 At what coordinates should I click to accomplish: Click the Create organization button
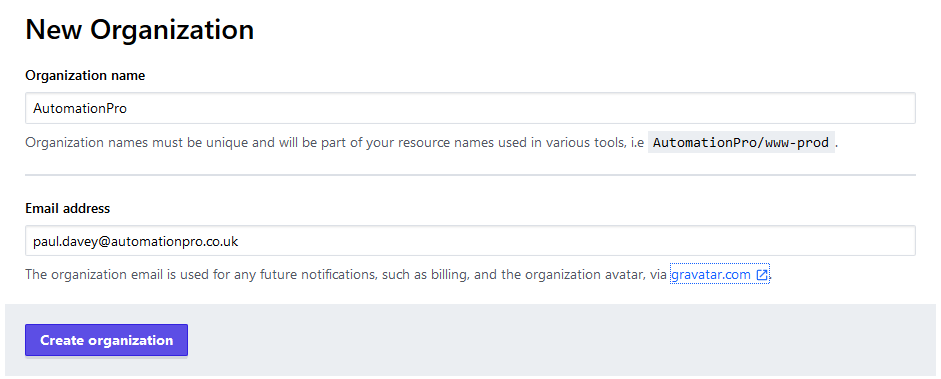106,340
